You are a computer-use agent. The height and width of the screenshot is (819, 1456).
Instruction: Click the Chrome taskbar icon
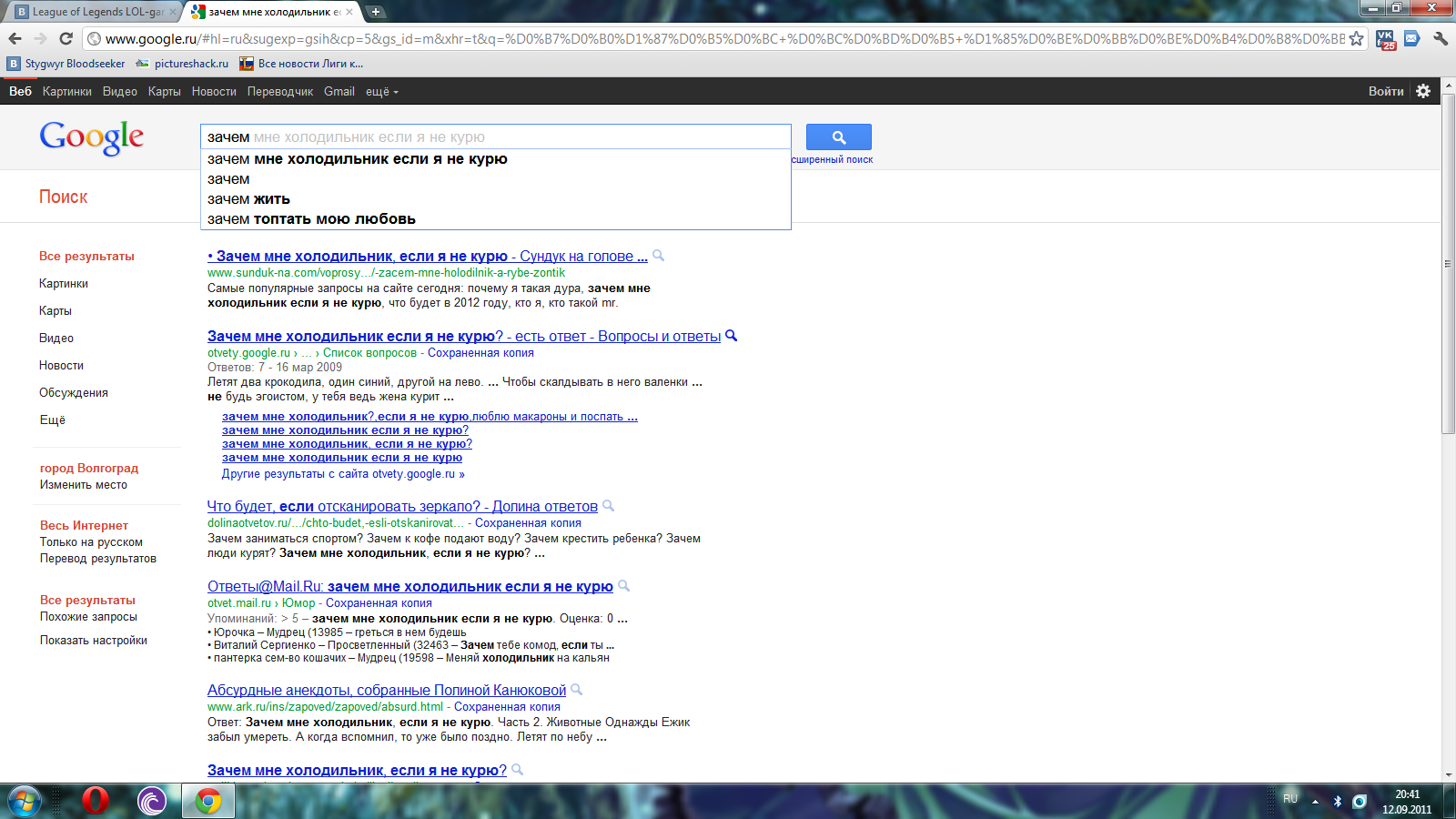pos(208,801)
